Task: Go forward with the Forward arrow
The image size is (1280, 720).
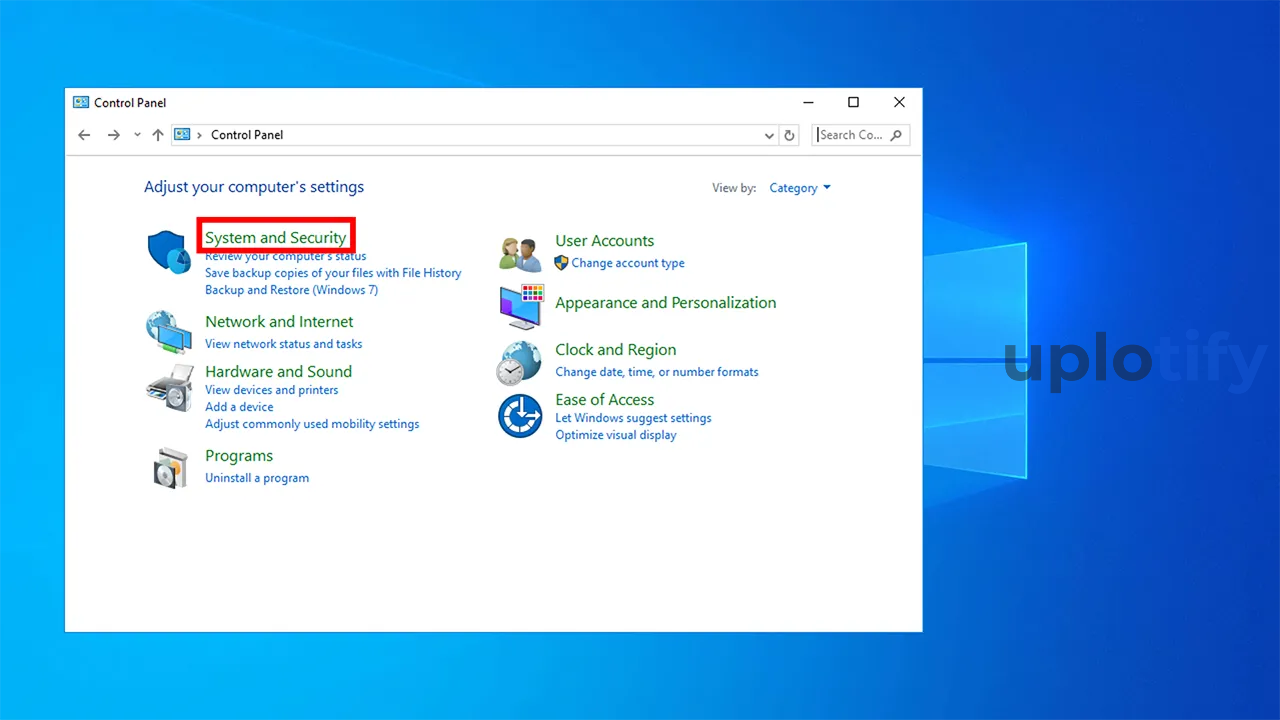Action: (114, 135)
